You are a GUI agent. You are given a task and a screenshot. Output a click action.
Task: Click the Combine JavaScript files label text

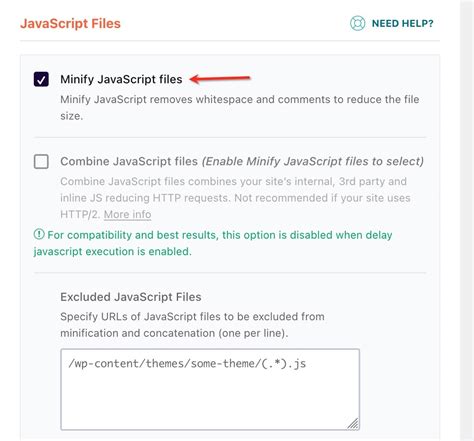pyautogui.click(x=129, y=161)
